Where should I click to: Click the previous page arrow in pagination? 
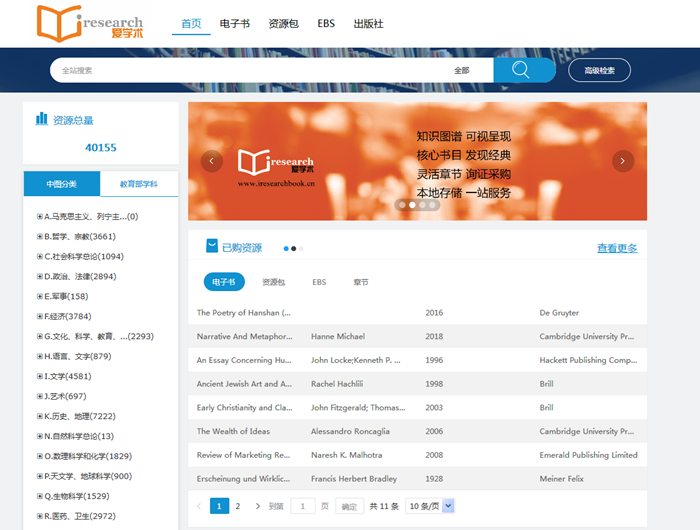pyautogui.click(x=198, y=507)
